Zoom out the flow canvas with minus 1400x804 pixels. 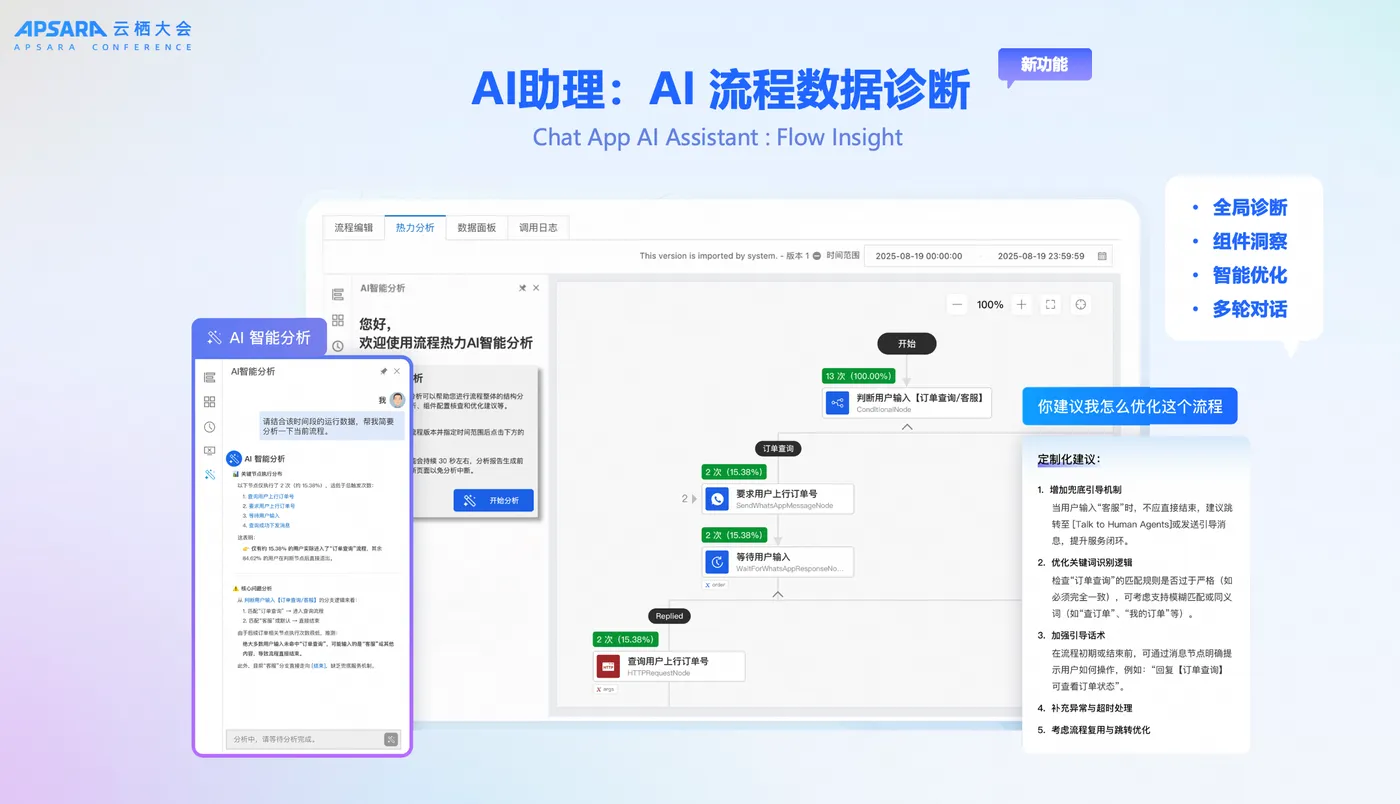pos(957,304)
